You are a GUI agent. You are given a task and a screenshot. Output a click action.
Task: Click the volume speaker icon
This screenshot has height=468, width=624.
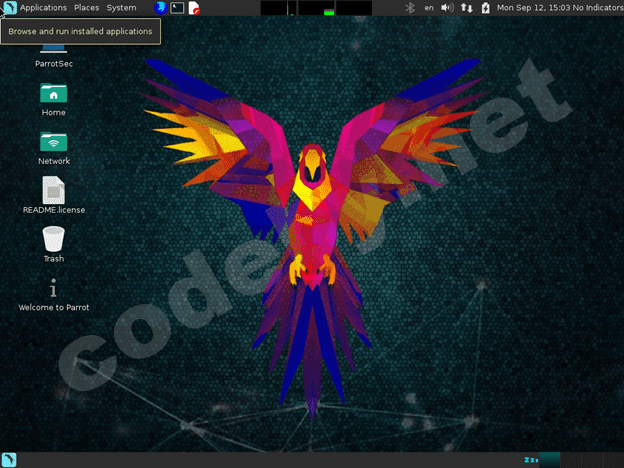[447, 8]
